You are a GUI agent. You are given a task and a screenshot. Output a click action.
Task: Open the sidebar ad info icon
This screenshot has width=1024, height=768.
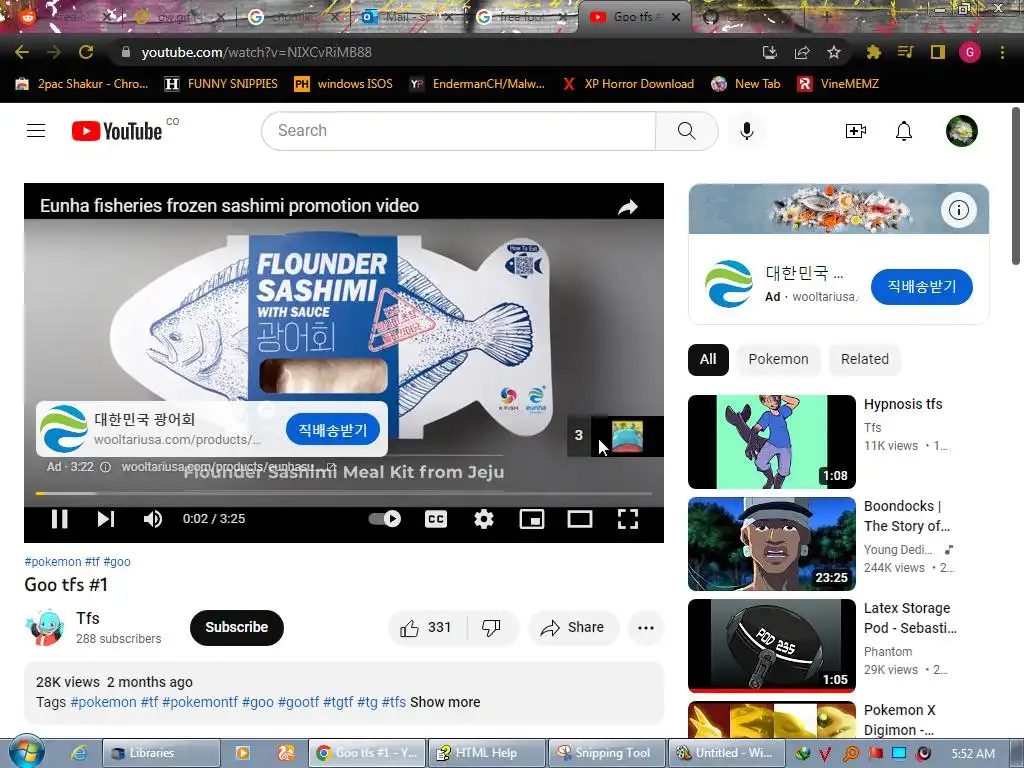pos(958,210)
